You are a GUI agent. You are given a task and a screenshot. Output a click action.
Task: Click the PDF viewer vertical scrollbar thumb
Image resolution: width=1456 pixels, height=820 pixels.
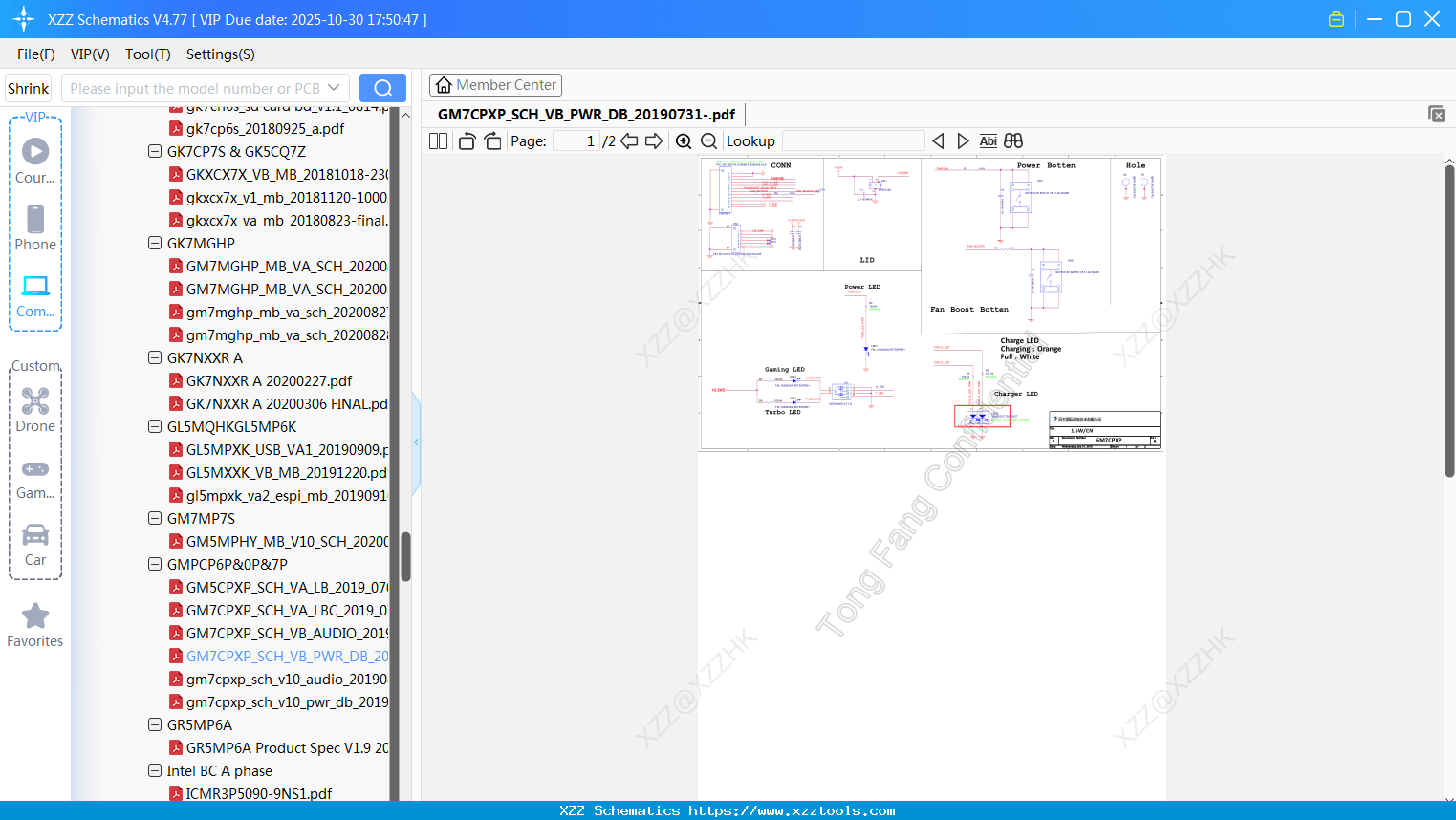[x=1449, y=321]
